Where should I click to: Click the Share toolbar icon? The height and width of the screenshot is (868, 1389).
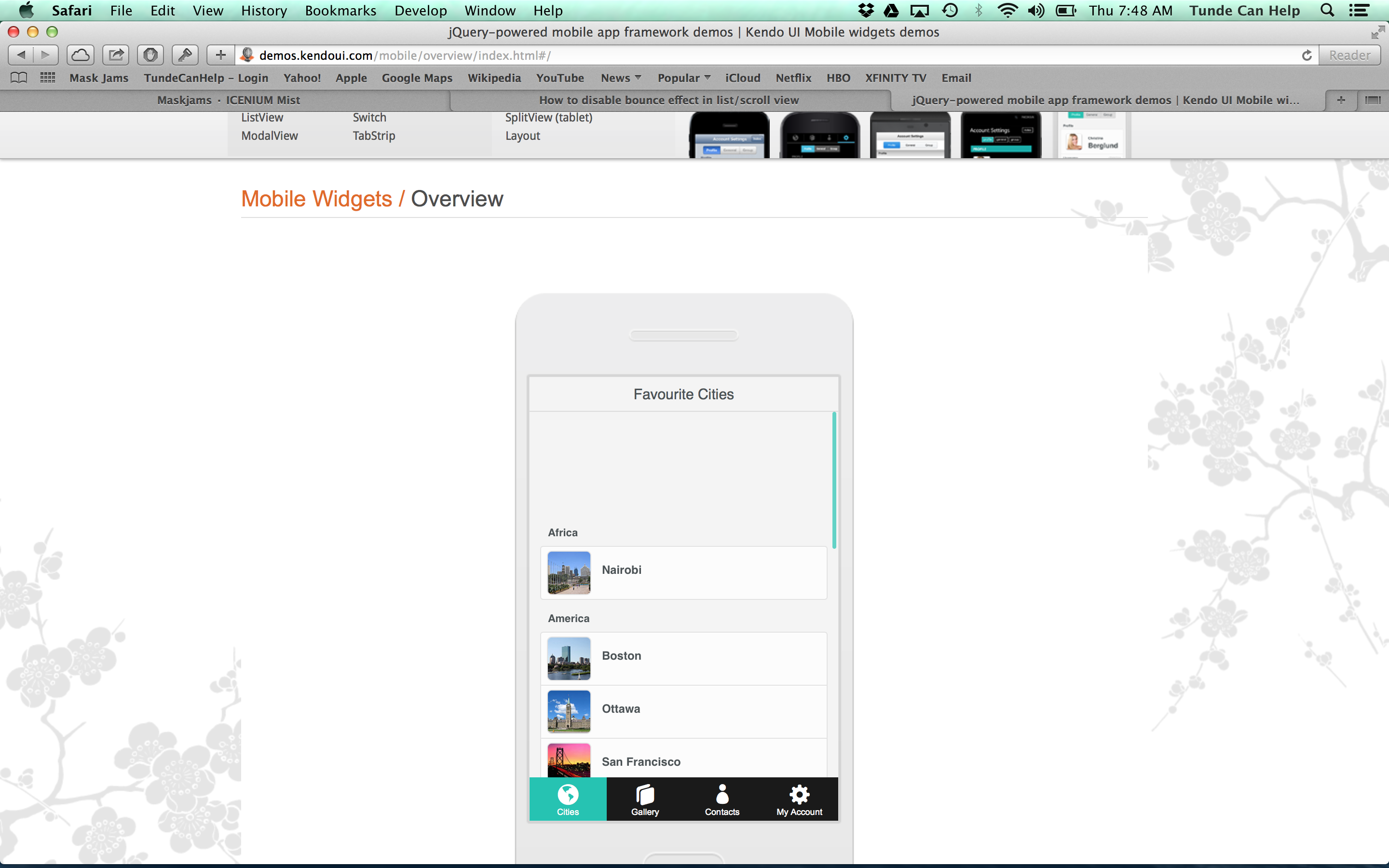[116, 55]
